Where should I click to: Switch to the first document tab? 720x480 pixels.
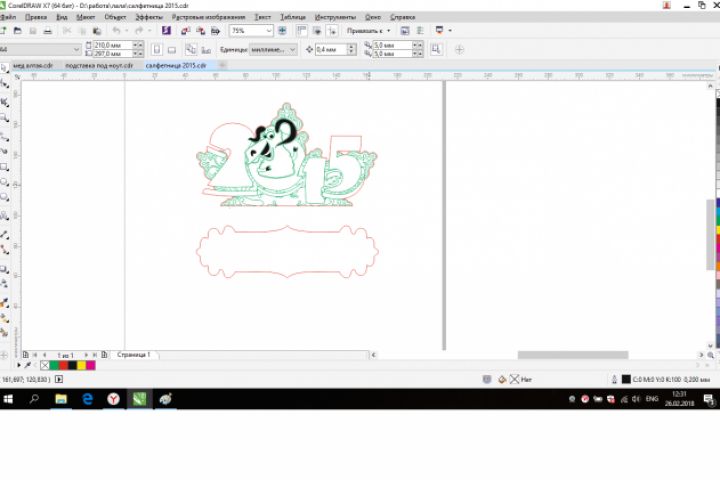[33, 66]
